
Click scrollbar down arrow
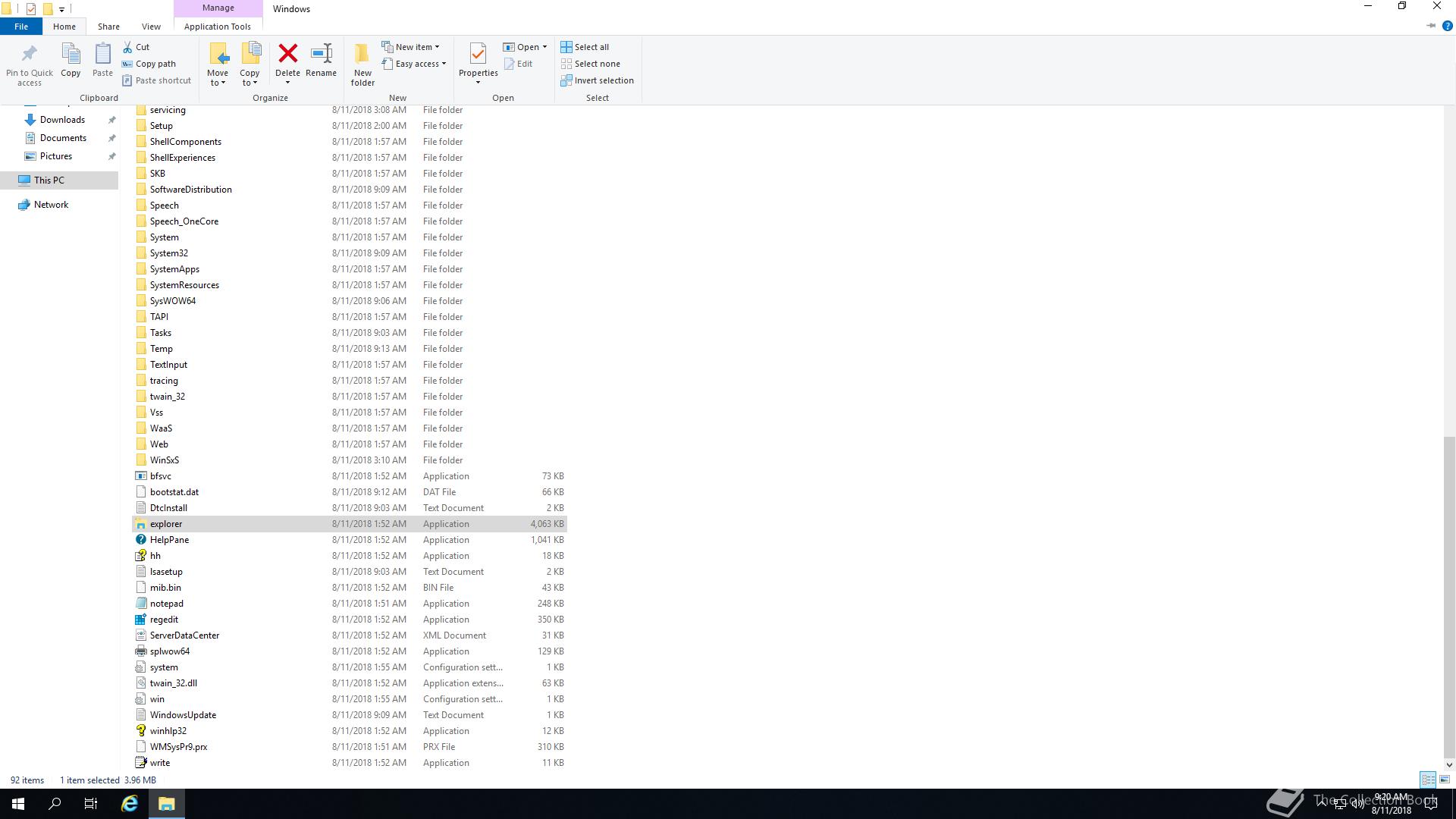click(x=1449, y=764)
